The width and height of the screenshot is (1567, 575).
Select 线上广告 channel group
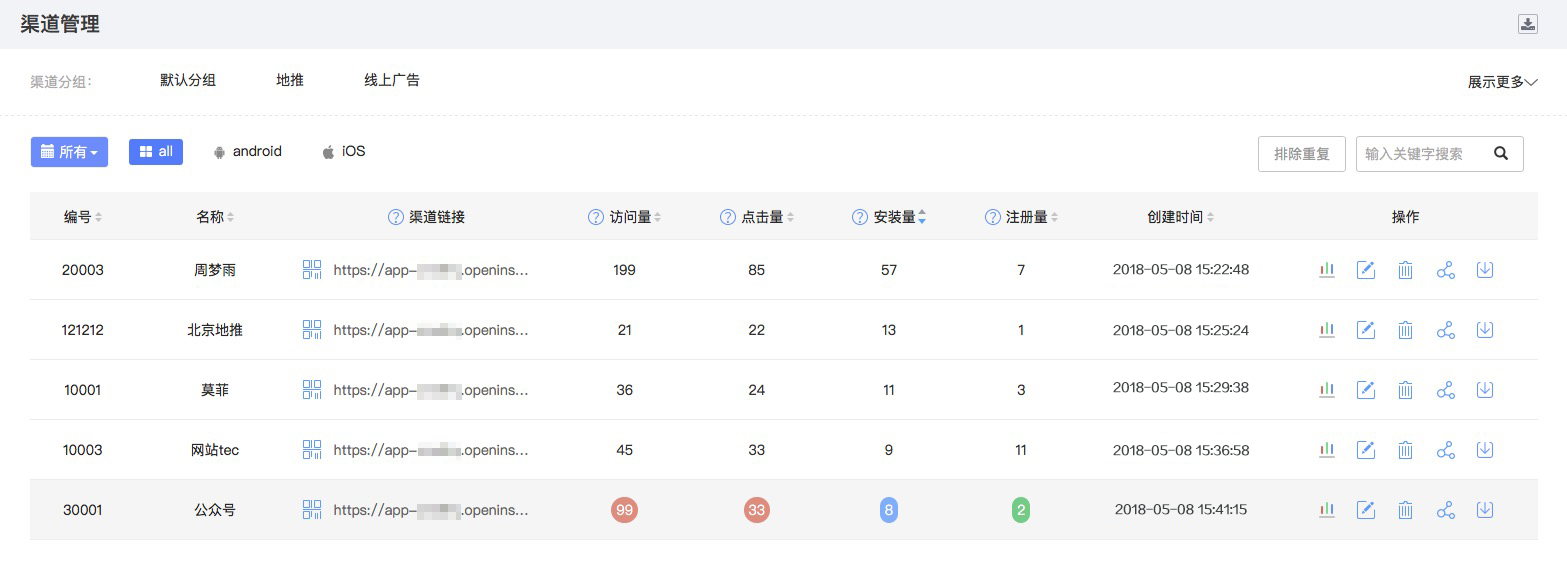[x=392, y=80]
